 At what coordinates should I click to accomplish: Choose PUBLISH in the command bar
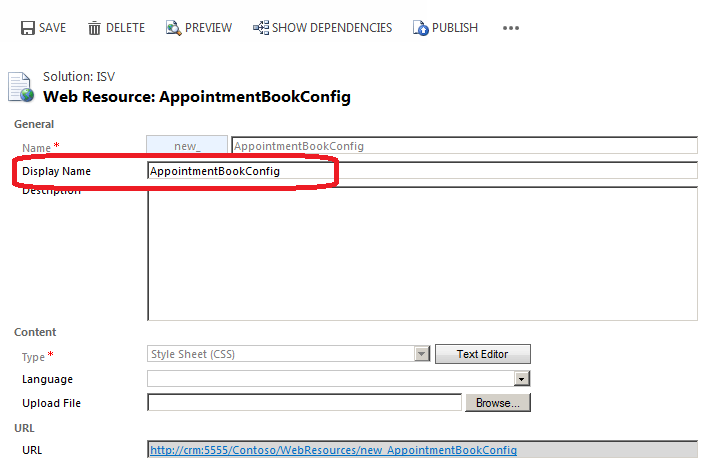(x=455, y=28)
